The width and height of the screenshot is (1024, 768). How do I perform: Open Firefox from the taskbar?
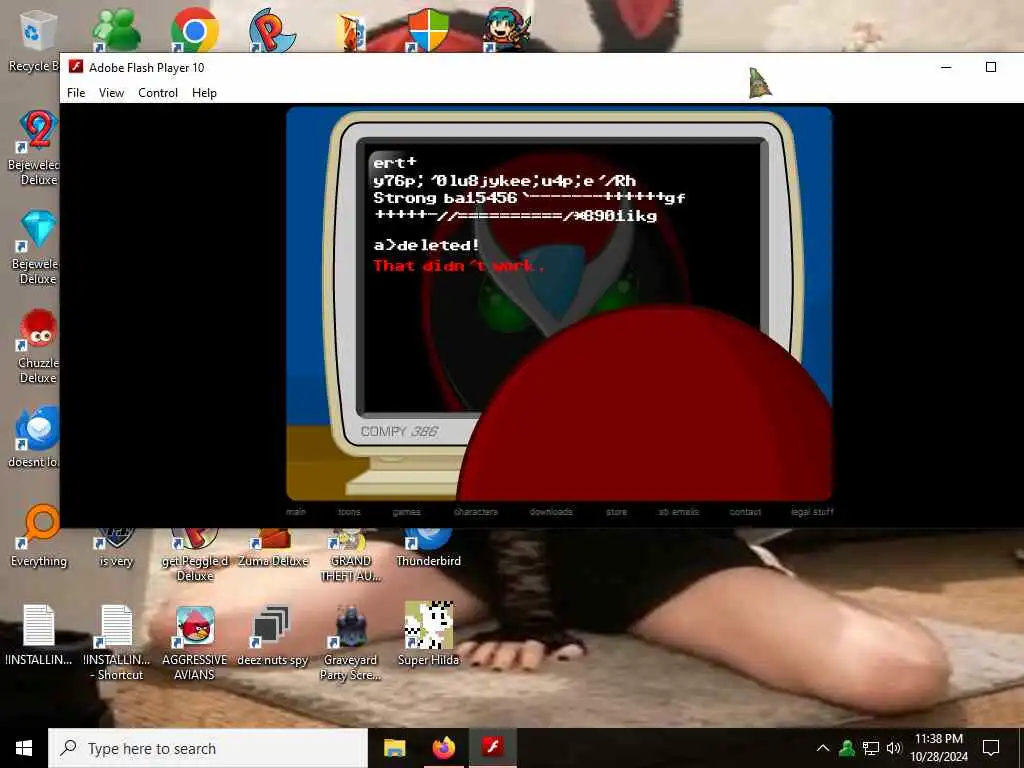(x=444, y=748)
